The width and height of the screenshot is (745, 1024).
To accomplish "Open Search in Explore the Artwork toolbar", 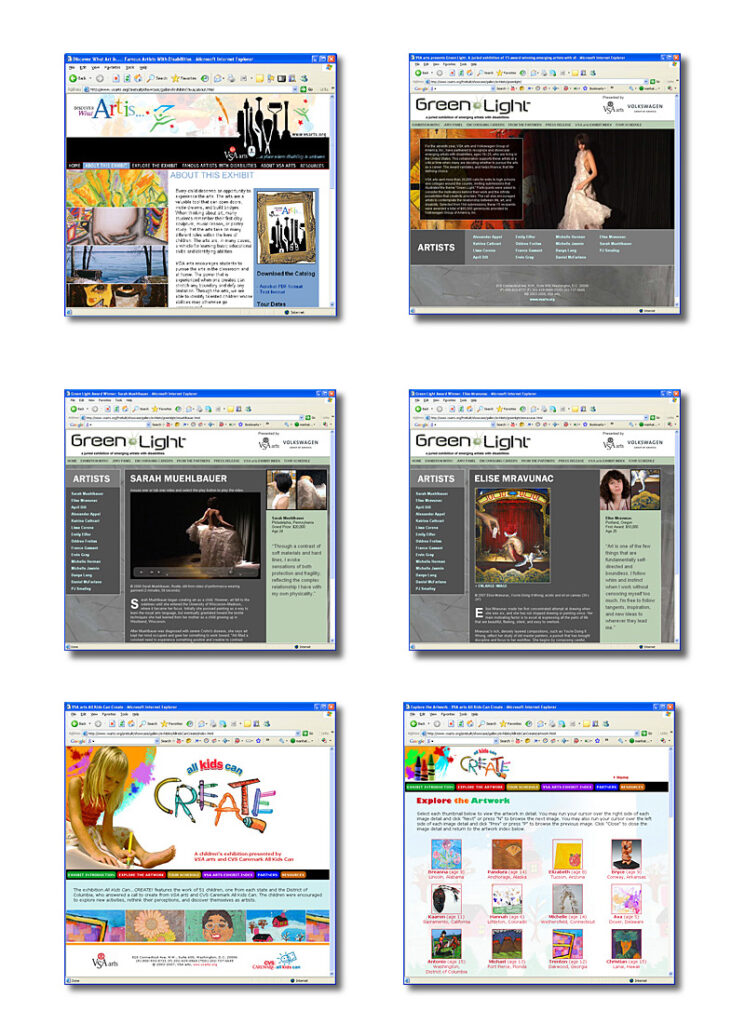I will pyautogui.click(x=487, y=724).
